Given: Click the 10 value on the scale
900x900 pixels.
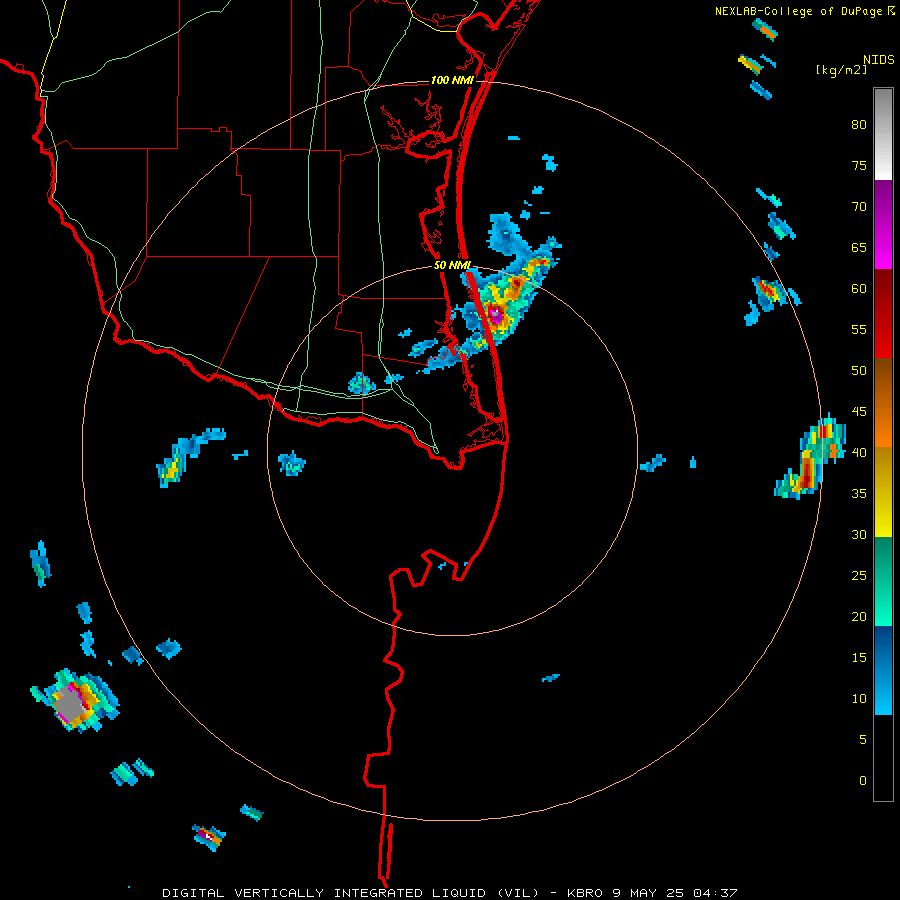Looking at the screenshot, I should point(859,699).
